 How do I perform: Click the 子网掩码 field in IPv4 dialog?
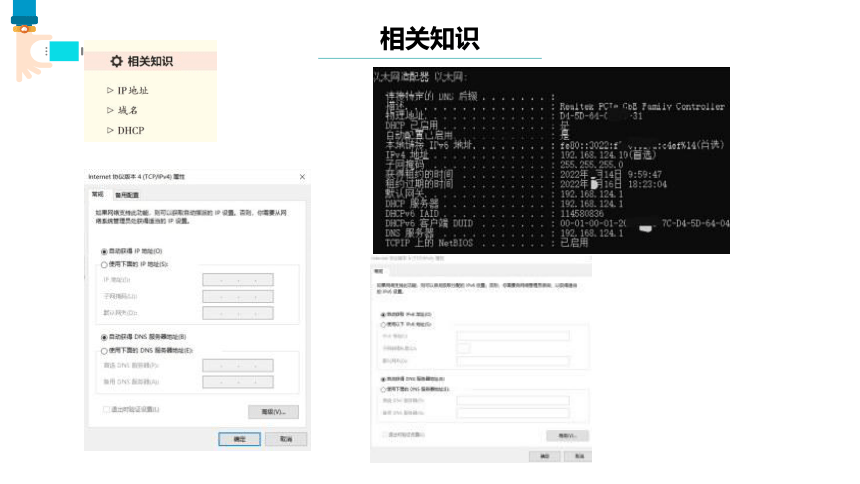238,296
